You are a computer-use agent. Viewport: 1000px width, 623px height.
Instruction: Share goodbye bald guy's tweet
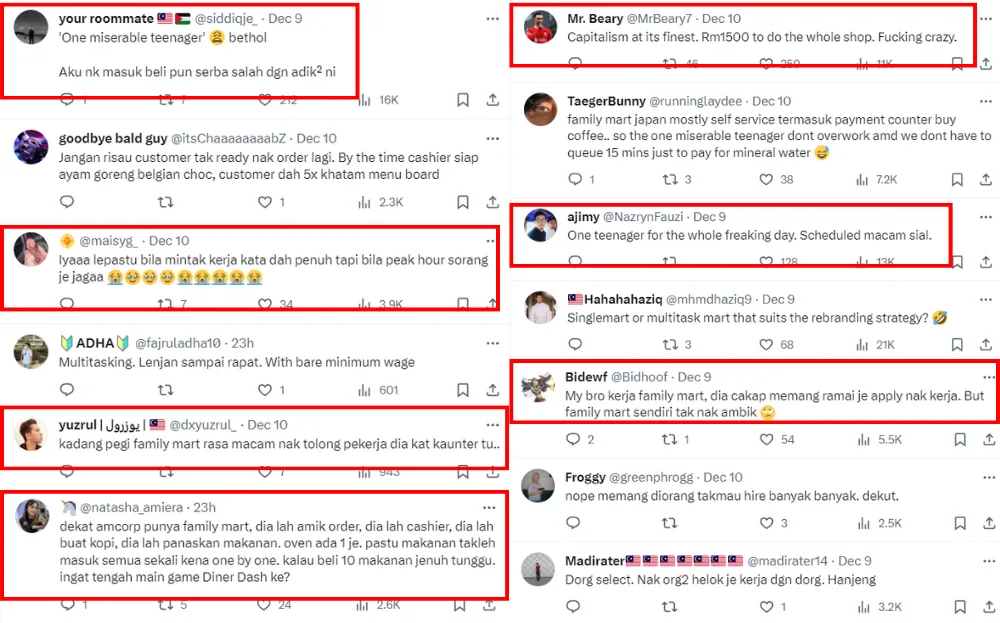point(493,202)
